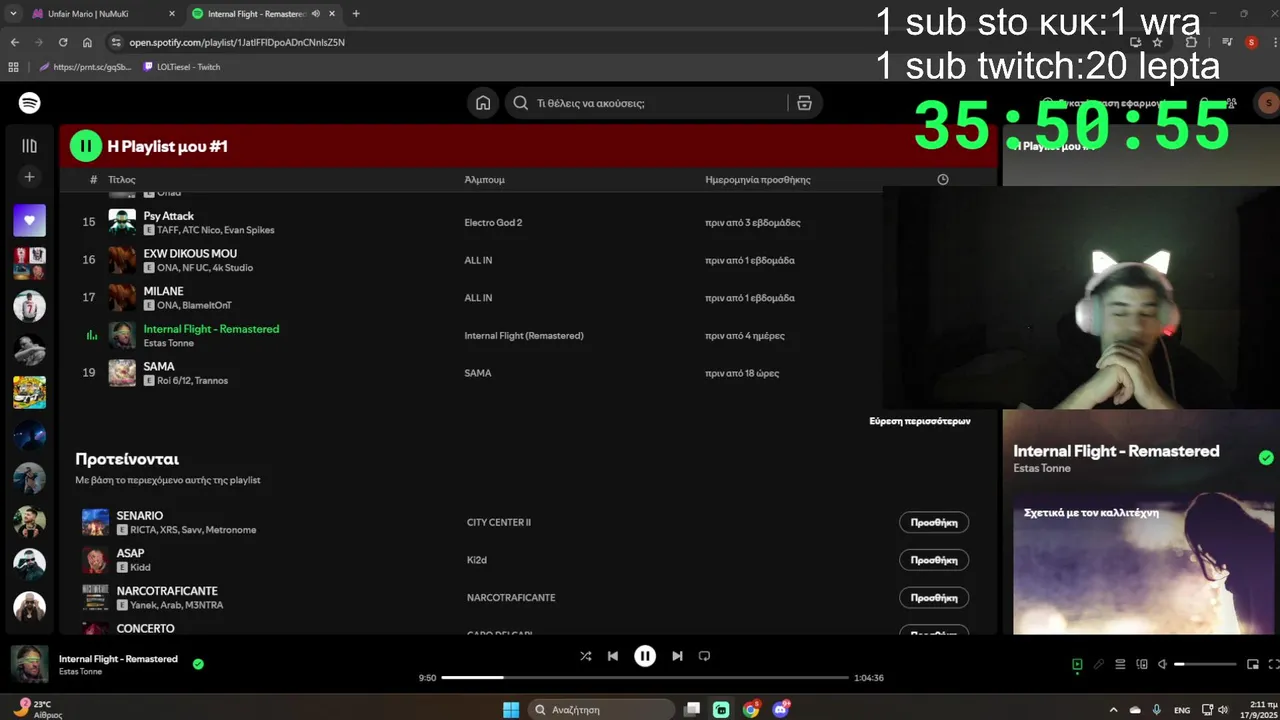Viewport: 1280px width, 720px height.
Task: Click the green Internal Flight - Remastered track title
Action: (x=211, y=329)
